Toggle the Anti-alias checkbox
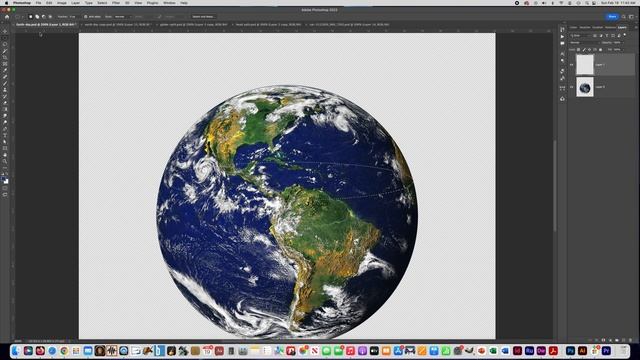 point(85,17)
